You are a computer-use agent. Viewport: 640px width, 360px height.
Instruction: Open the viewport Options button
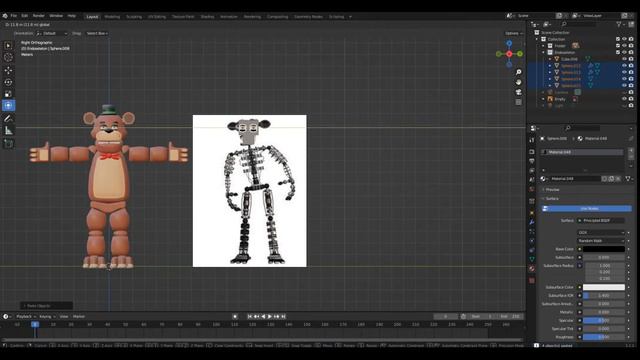click(x=513, y=33)
